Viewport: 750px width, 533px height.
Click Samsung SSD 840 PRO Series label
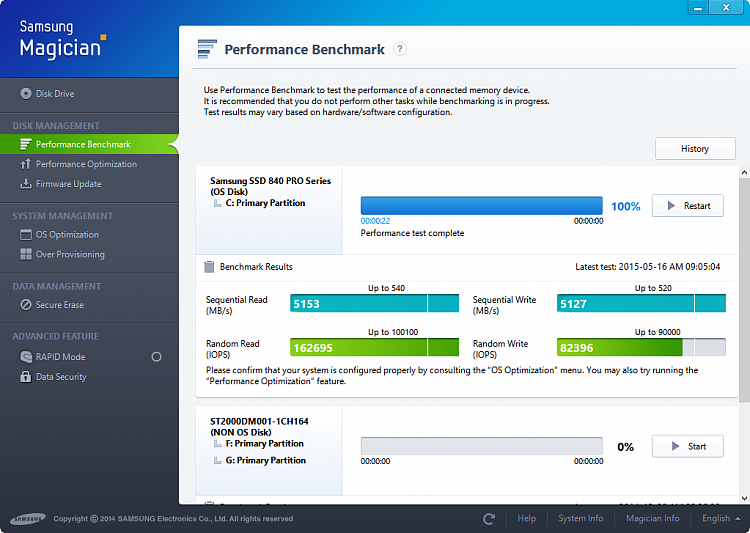(270, 181)
